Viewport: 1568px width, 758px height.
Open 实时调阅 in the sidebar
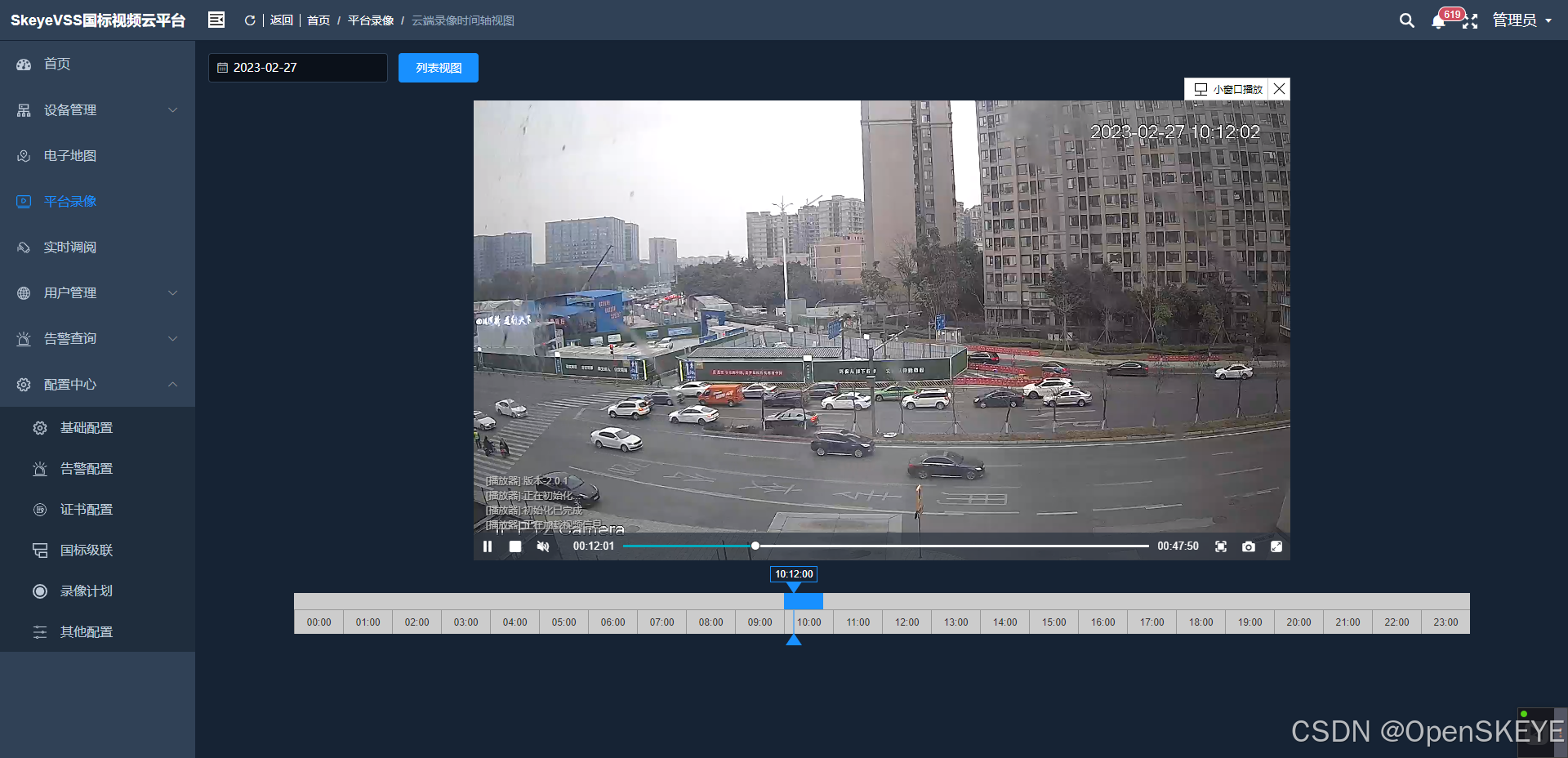[x=97, y=247]
